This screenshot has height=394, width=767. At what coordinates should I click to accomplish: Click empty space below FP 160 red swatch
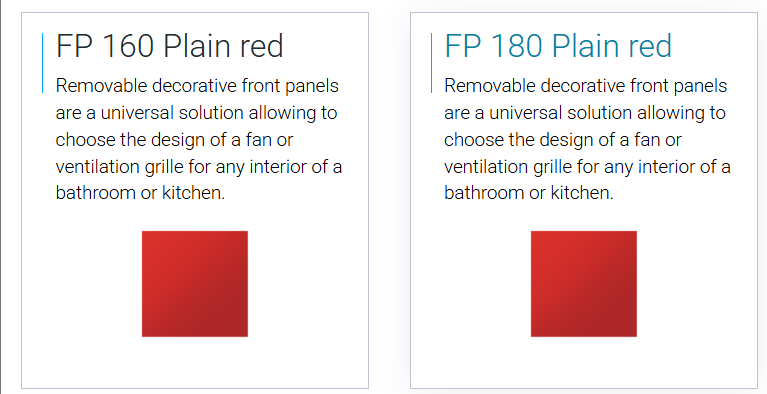(195, 362)
